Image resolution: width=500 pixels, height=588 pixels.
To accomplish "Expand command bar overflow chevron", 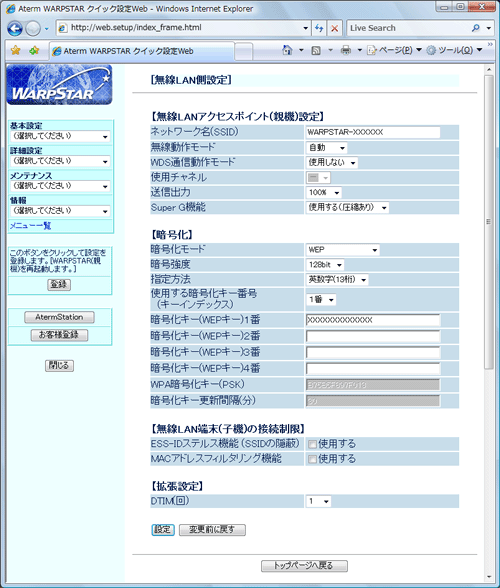I will point(490,44).
